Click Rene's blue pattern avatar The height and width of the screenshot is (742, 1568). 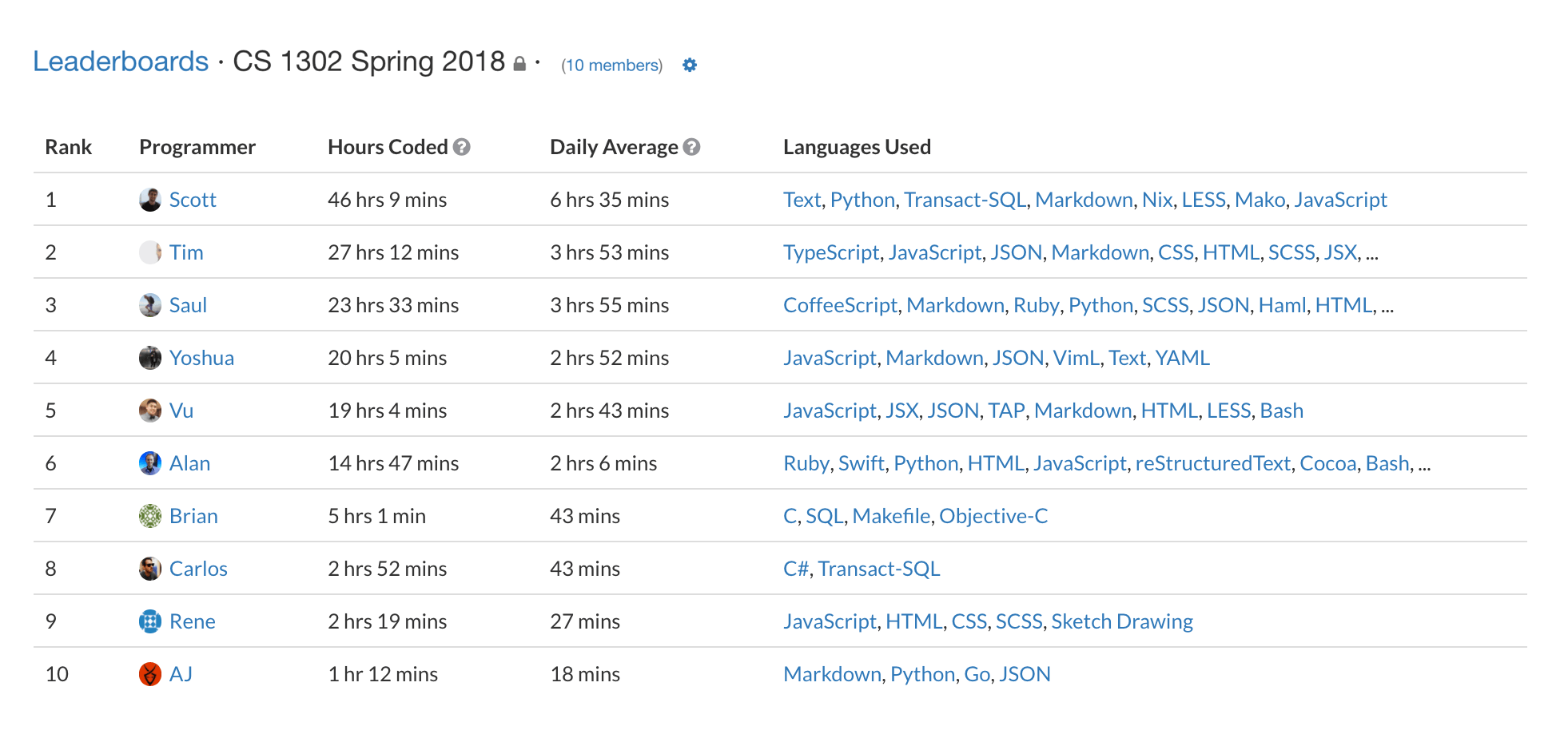pos(150,621)
